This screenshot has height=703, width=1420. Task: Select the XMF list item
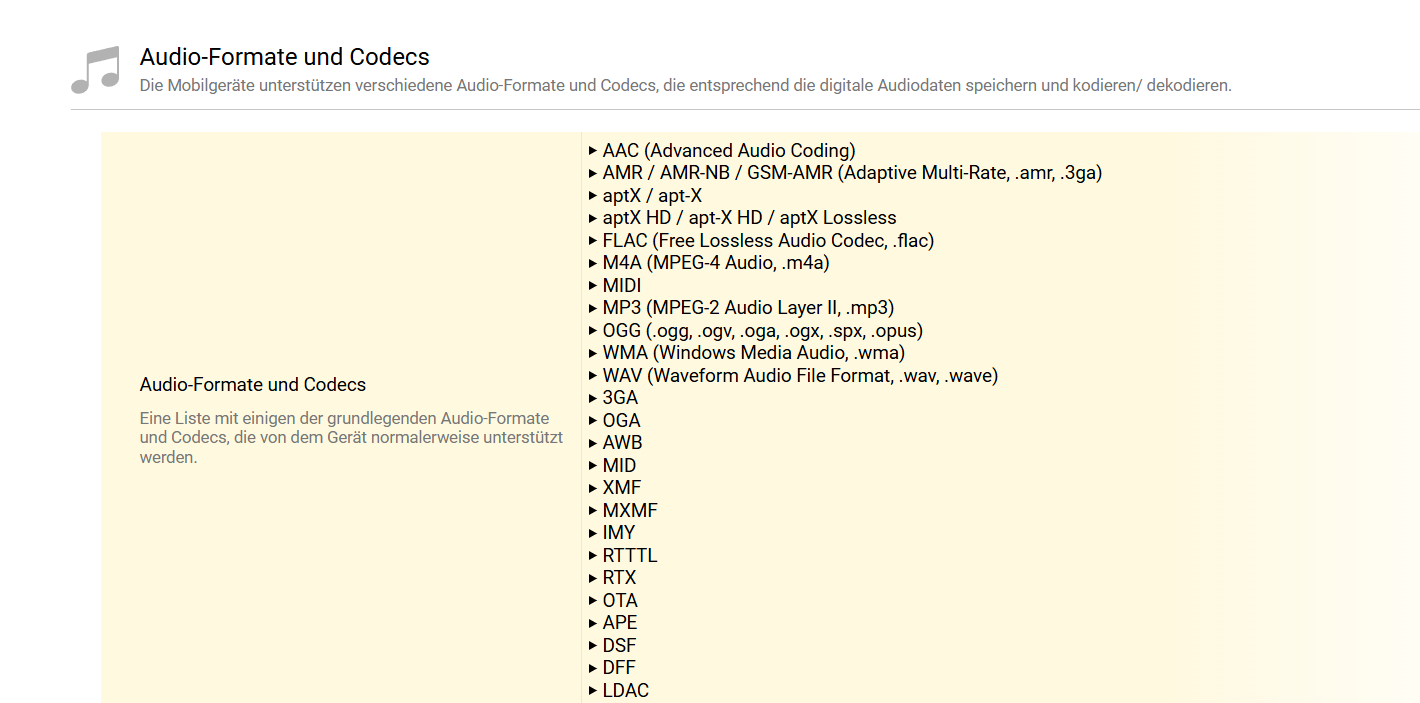(x=616, y=488)
